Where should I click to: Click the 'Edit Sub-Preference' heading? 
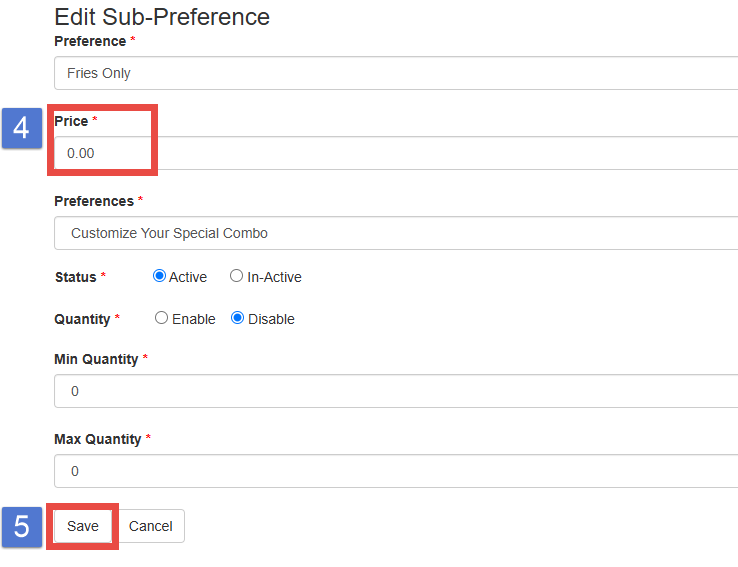tap(162, 17)
